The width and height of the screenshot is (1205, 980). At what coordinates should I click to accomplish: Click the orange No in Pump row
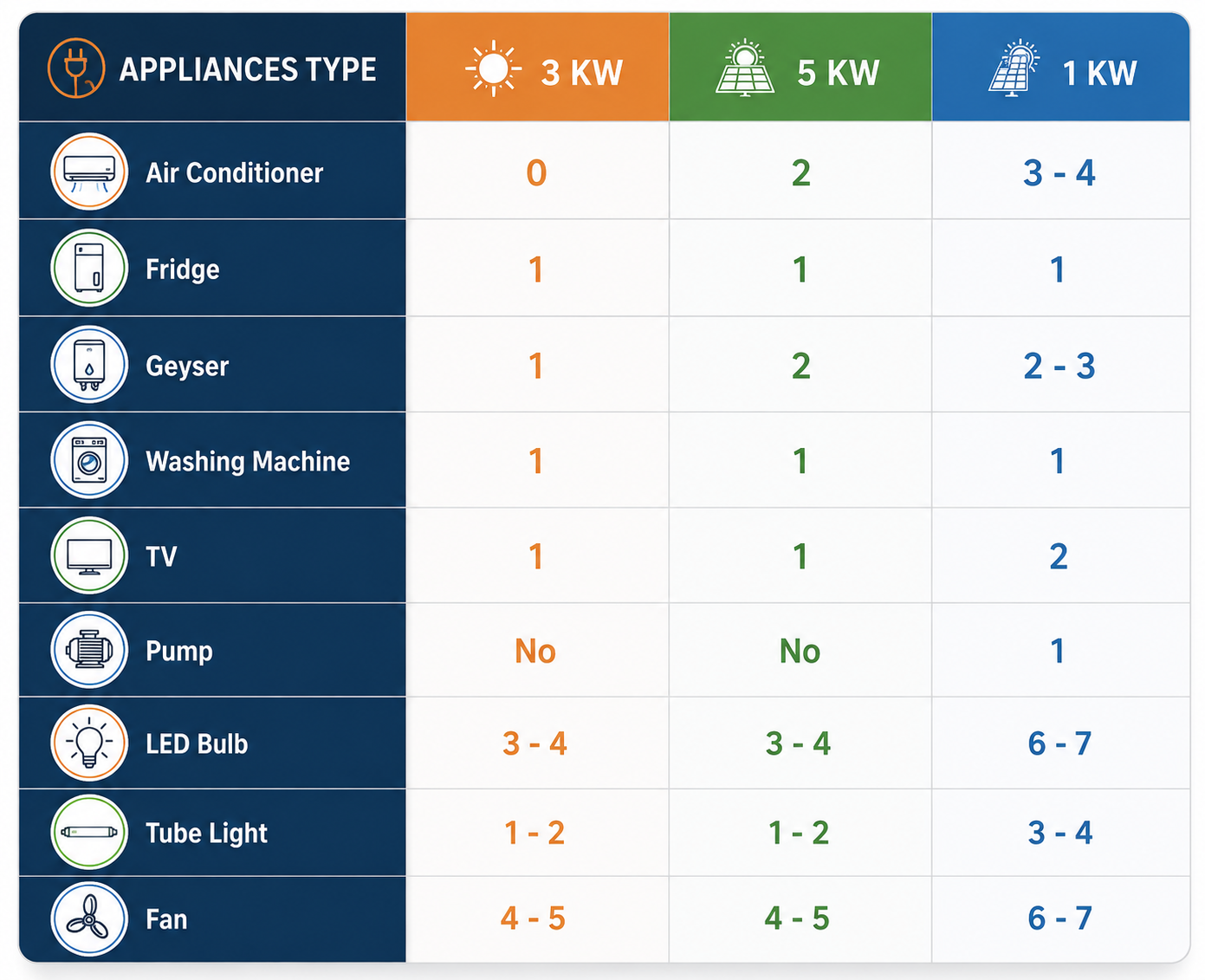535,651
